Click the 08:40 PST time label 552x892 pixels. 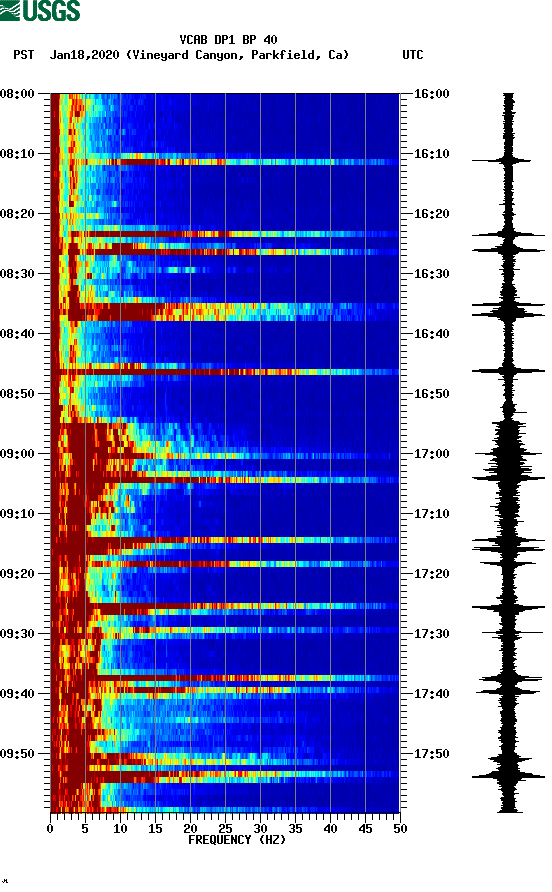pos(18,334)
